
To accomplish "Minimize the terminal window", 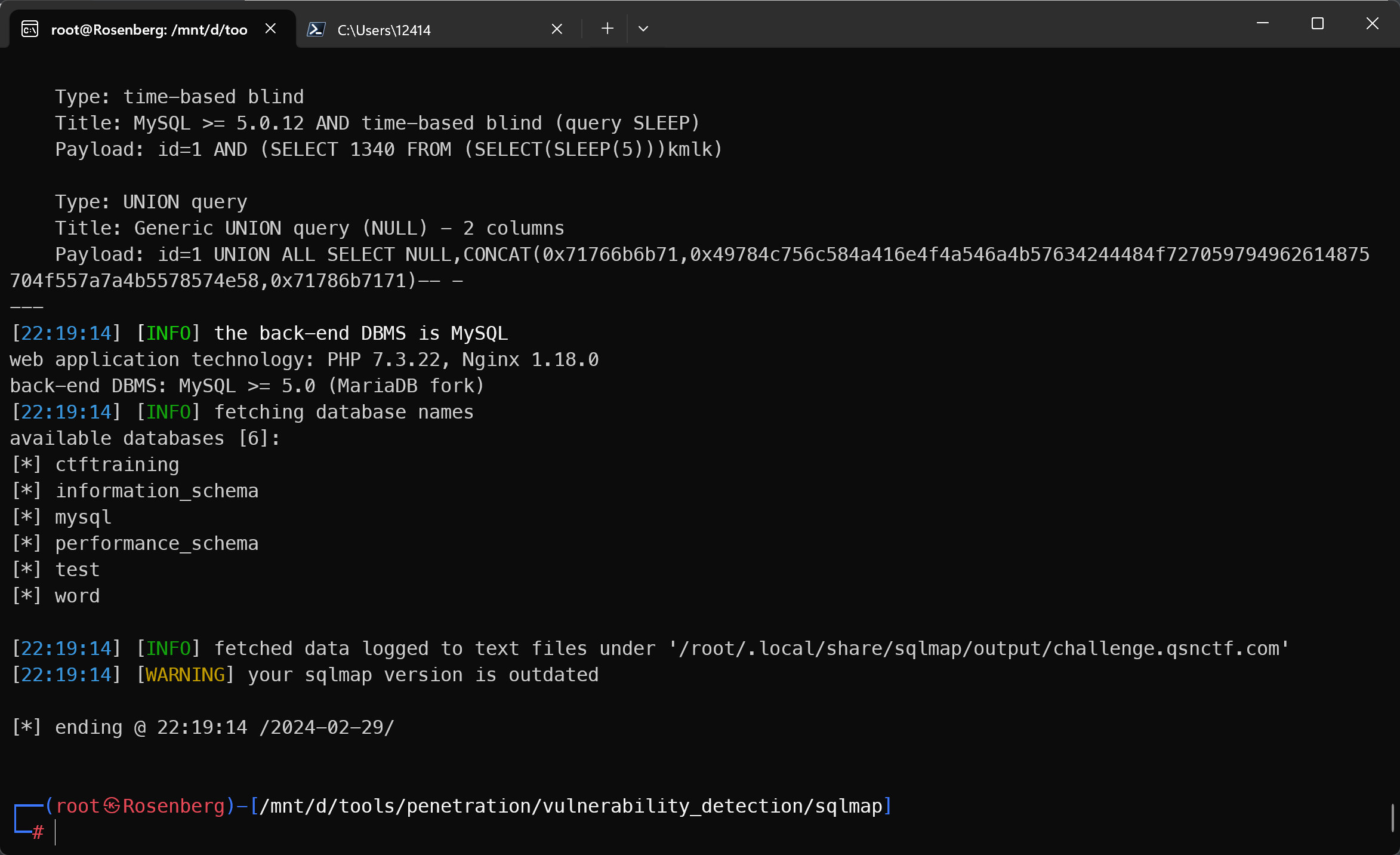I will pos(1262,24).
